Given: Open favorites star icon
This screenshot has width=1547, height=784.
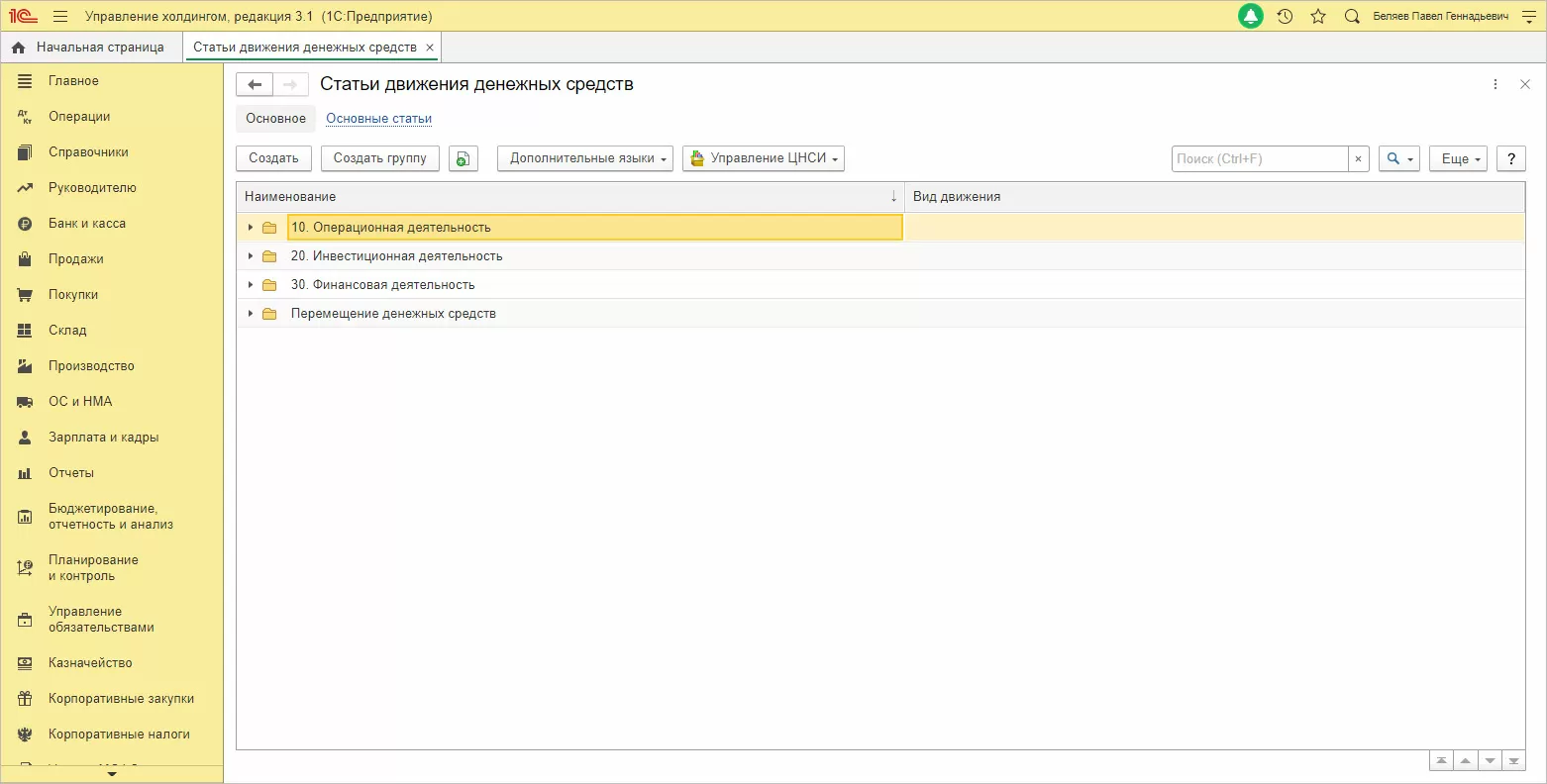Looking at the screenshot, I should pyautogui.click(x=1318, y=17).
